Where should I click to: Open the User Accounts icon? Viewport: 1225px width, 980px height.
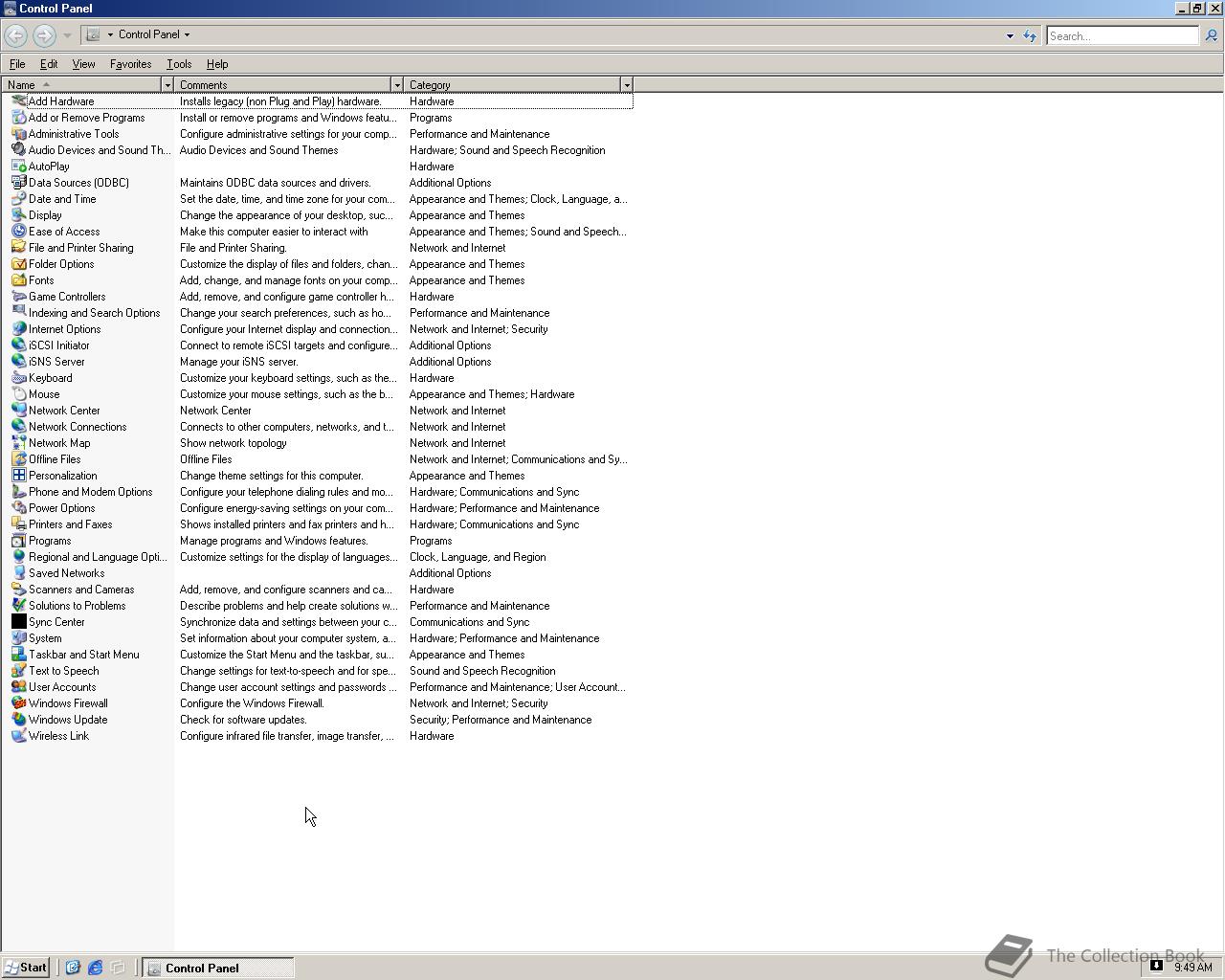pyautogui.click(x=18, y=687)
